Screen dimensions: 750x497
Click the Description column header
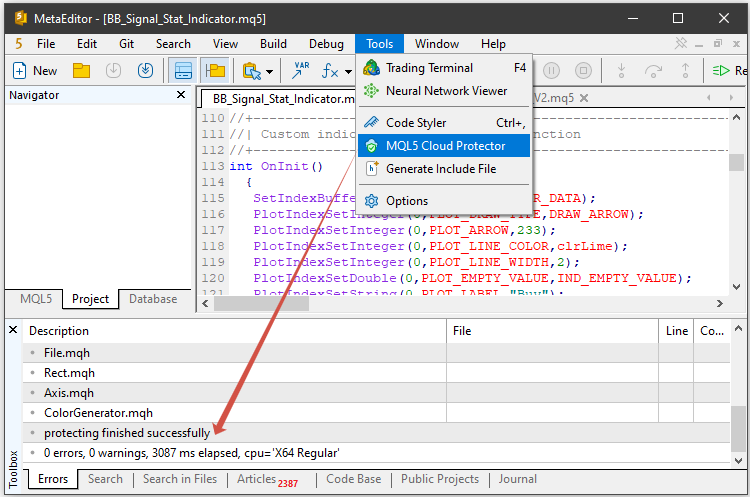click(234, 331)
